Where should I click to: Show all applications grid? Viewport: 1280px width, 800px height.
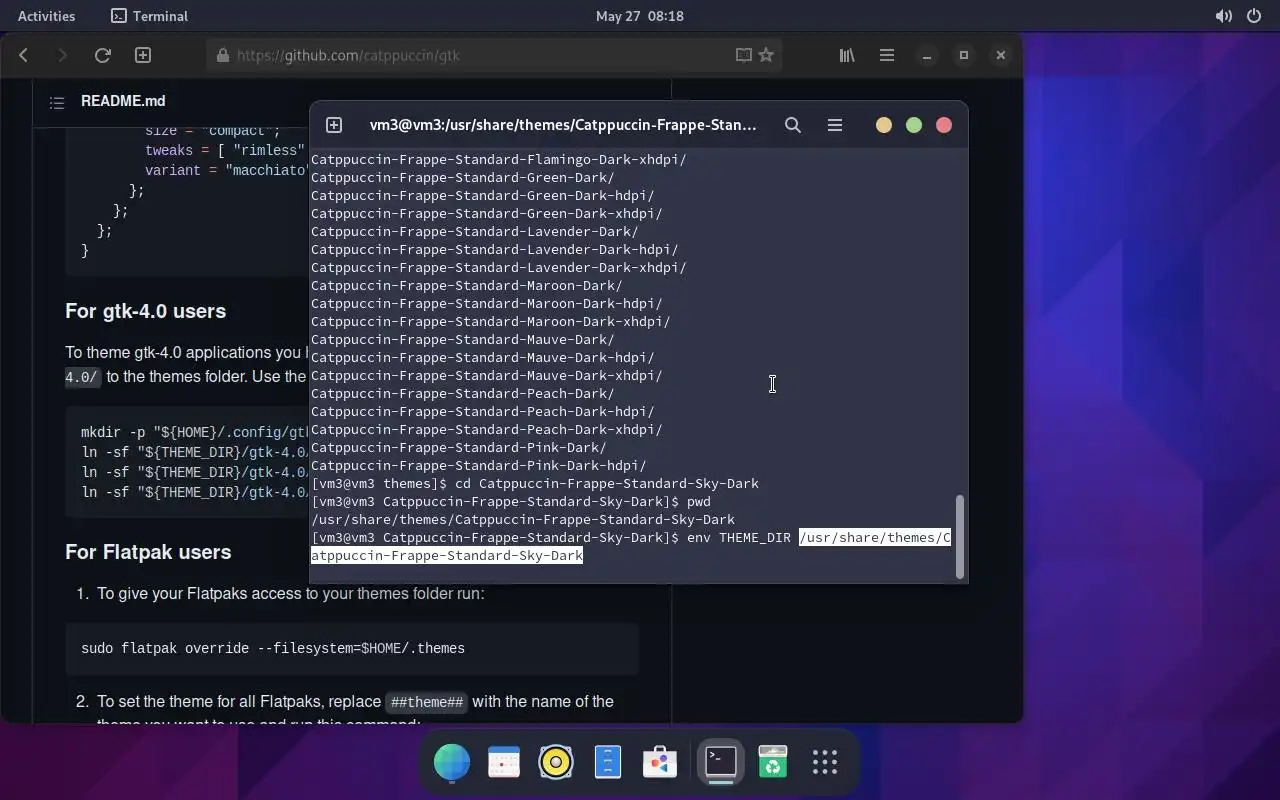[825, 763]
